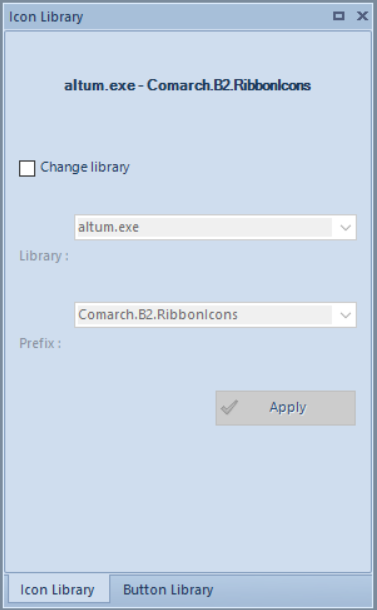The width and height of the screenshot is (377, 610).
Task: Click the Apply button
Action: click(286, 408)
